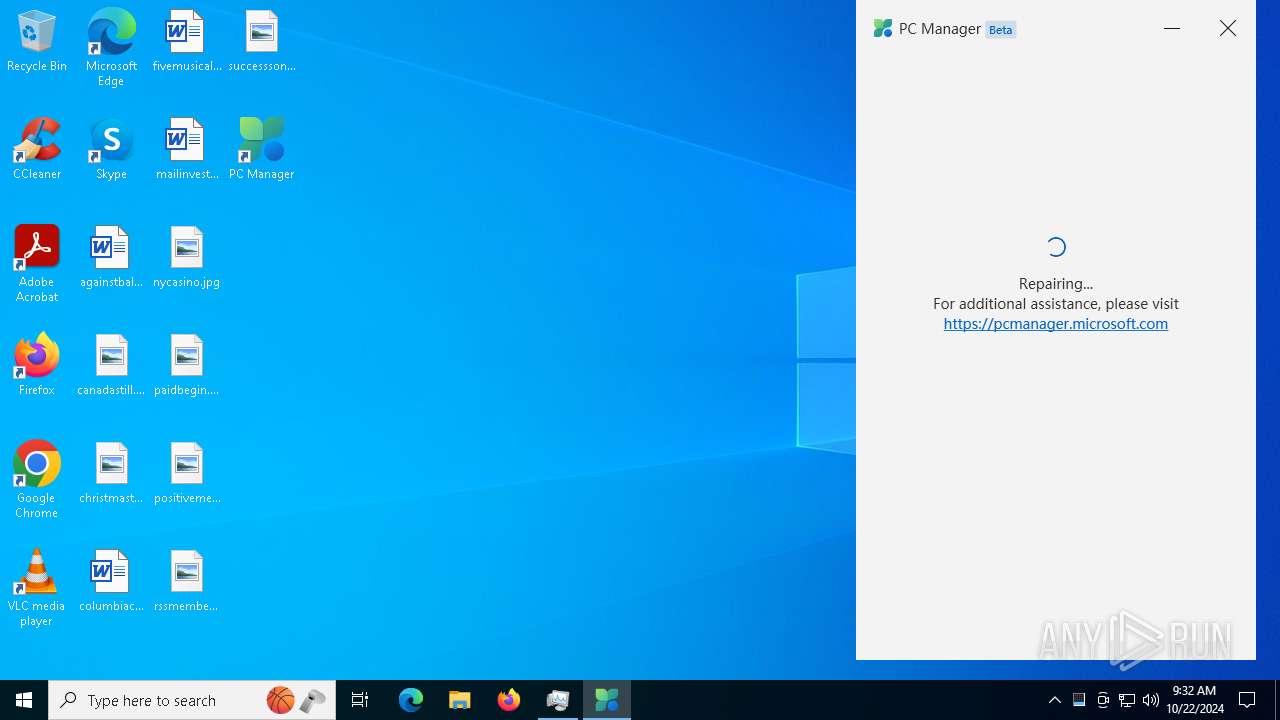Image resolution: width=1280 pixels, height=720 pixels.
Task: Launch the Adobe Acrobat desktop shortcut
Action: pos(36,264)
